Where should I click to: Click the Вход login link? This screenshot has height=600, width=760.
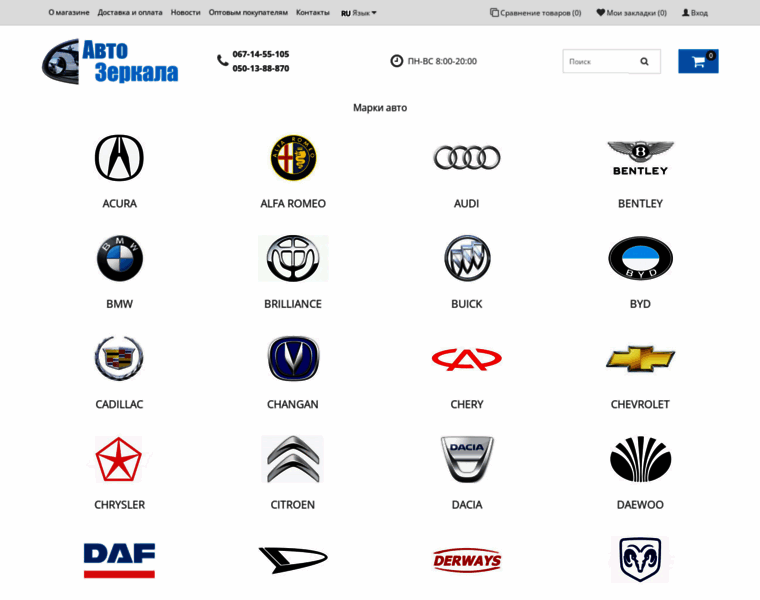pos(695,13)
